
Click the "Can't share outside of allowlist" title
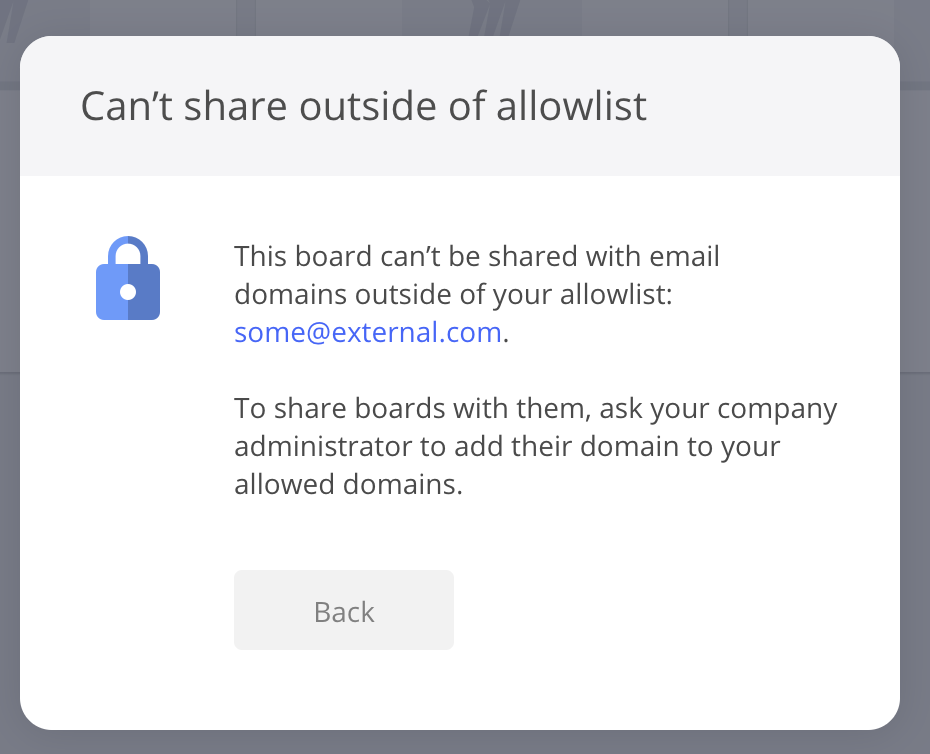[363, 106]
